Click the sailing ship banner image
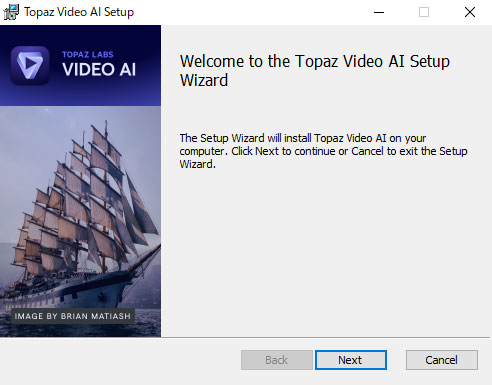The width and height of the screenshot is (492, 385). point(80,221)
